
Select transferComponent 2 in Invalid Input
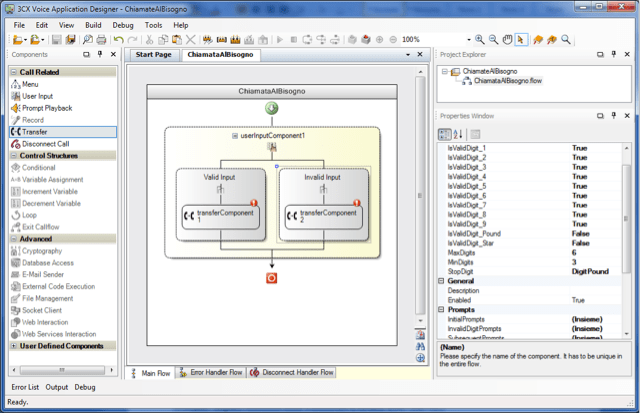click(x=323, y=216)
